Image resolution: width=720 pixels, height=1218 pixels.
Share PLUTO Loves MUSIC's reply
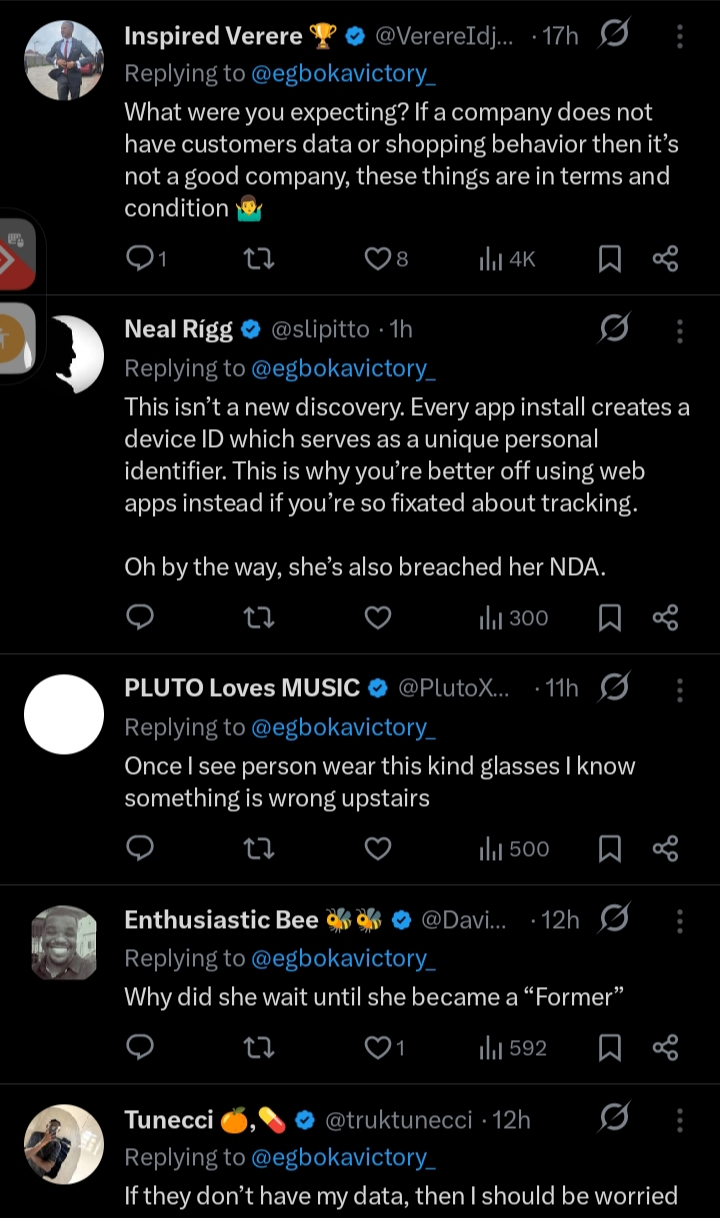665,848
